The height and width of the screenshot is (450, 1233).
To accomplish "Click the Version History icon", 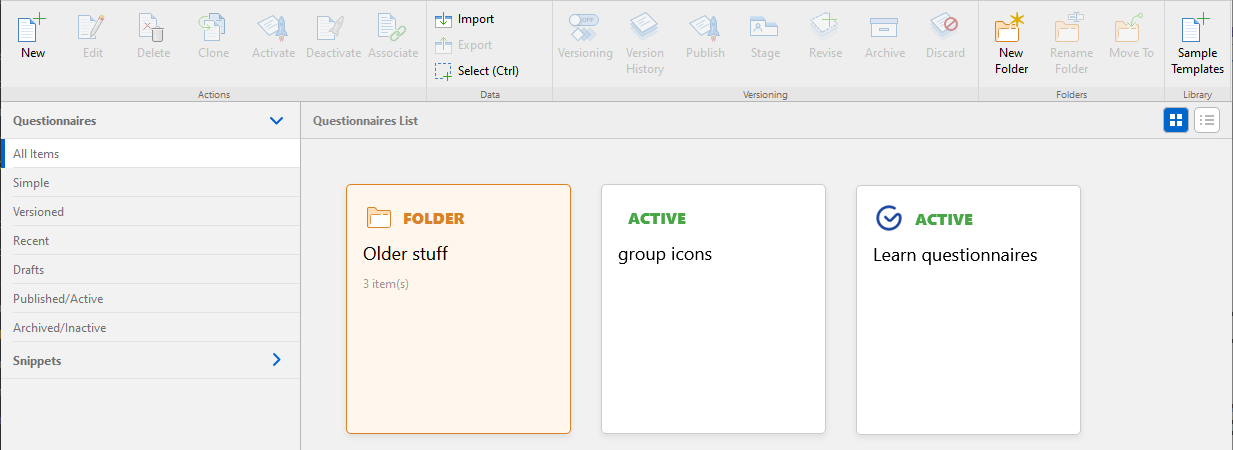I will 645,28.
